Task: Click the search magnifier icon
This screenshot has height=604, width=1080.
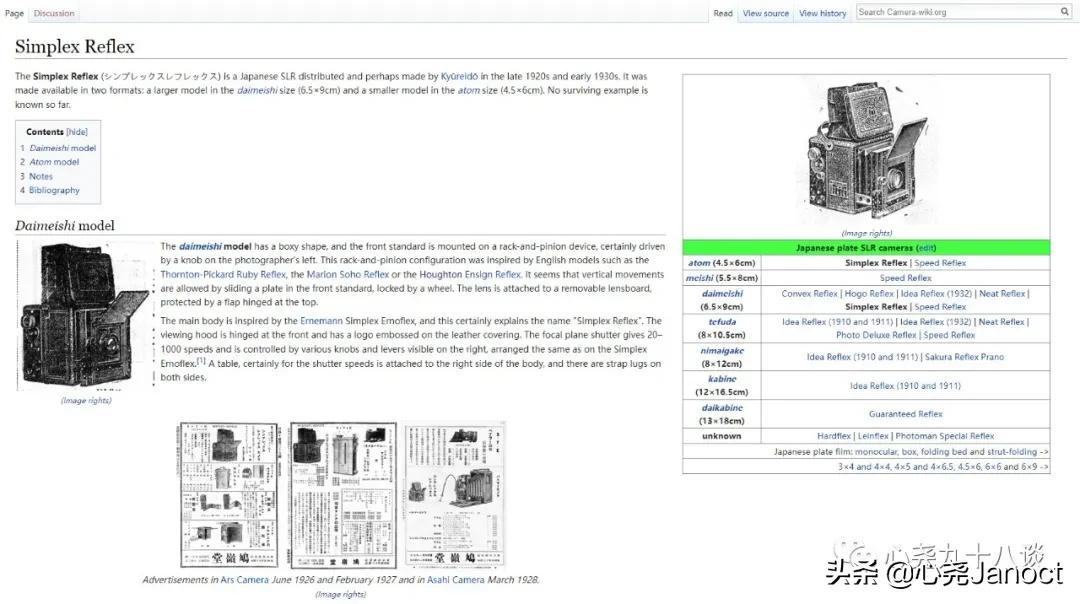Action: pos(1064,12)
